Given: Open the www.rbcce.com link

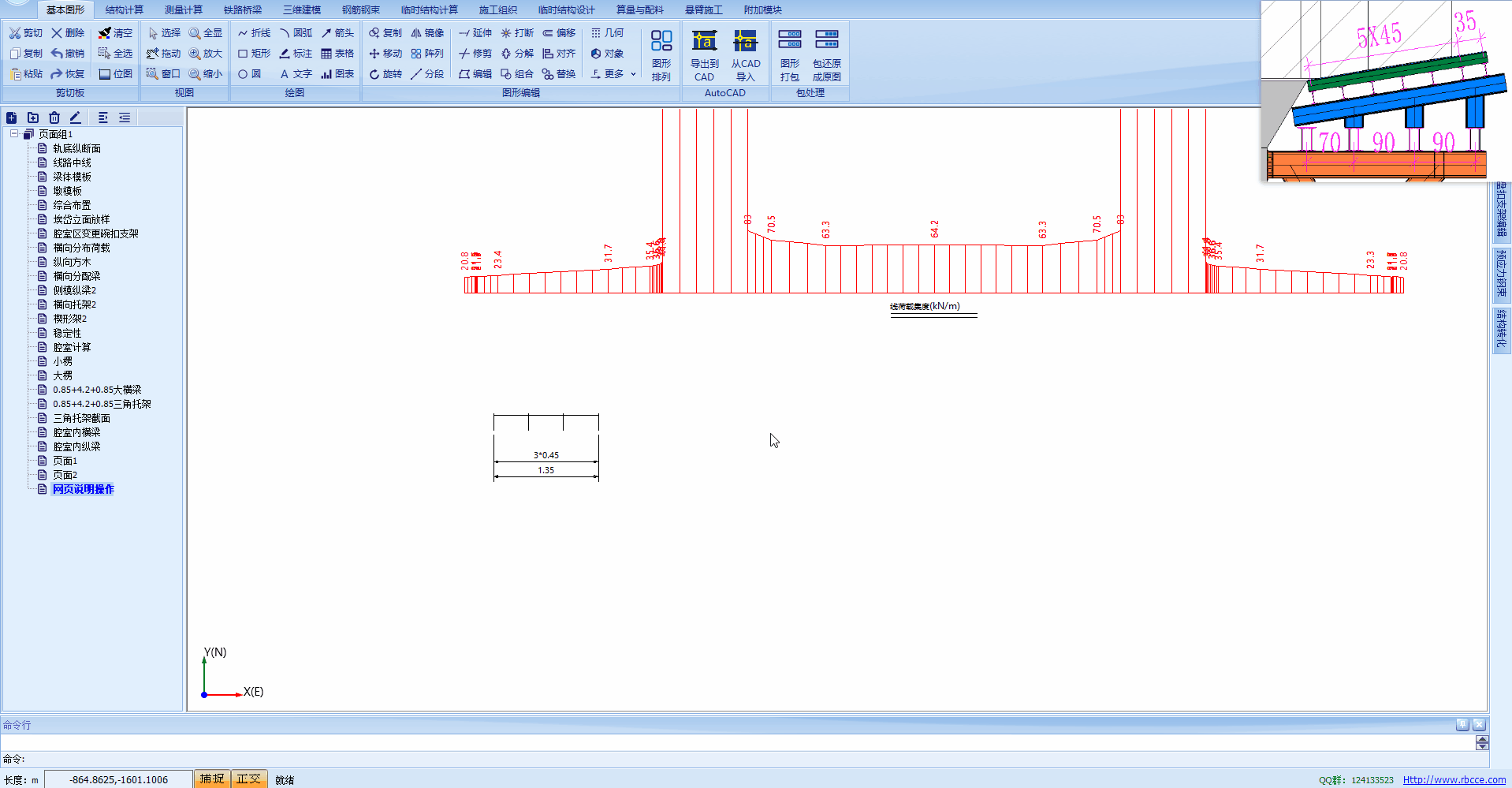Looking at the screenshot, I should pyautogui.click(x=1454, y=780).
